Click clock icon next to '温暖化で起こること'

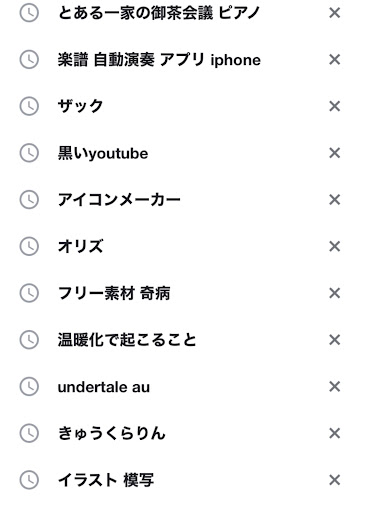(x=29, y=340)
